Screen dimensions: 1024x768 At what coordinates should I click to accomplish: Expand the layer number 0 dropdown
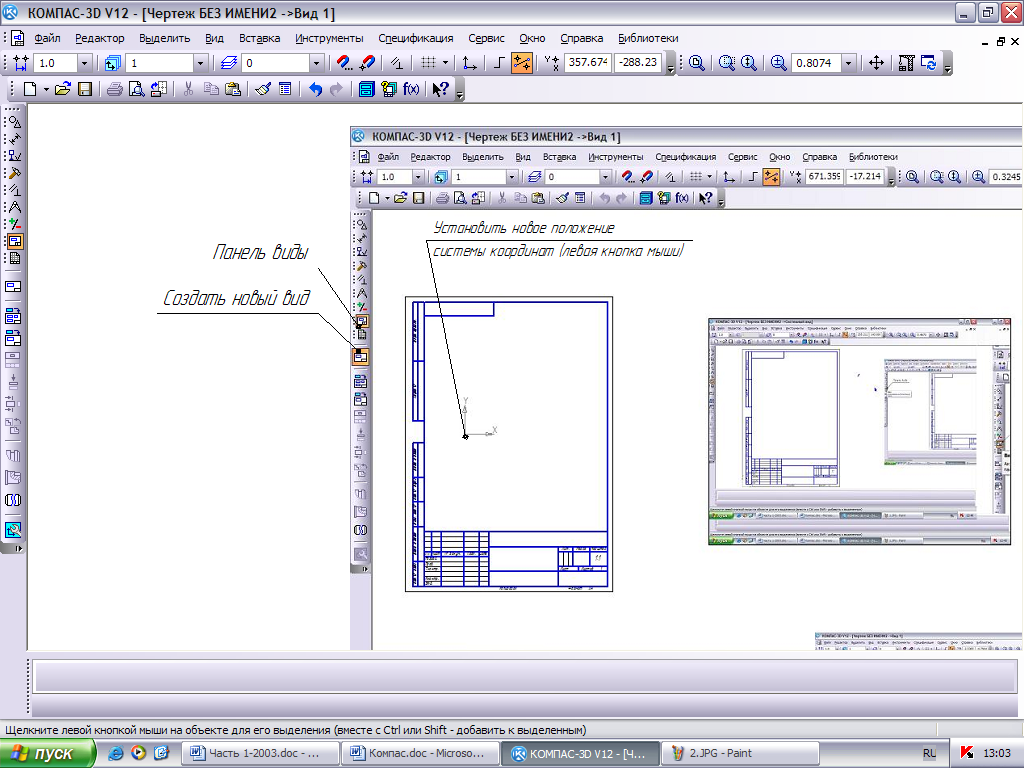point(316,63)
